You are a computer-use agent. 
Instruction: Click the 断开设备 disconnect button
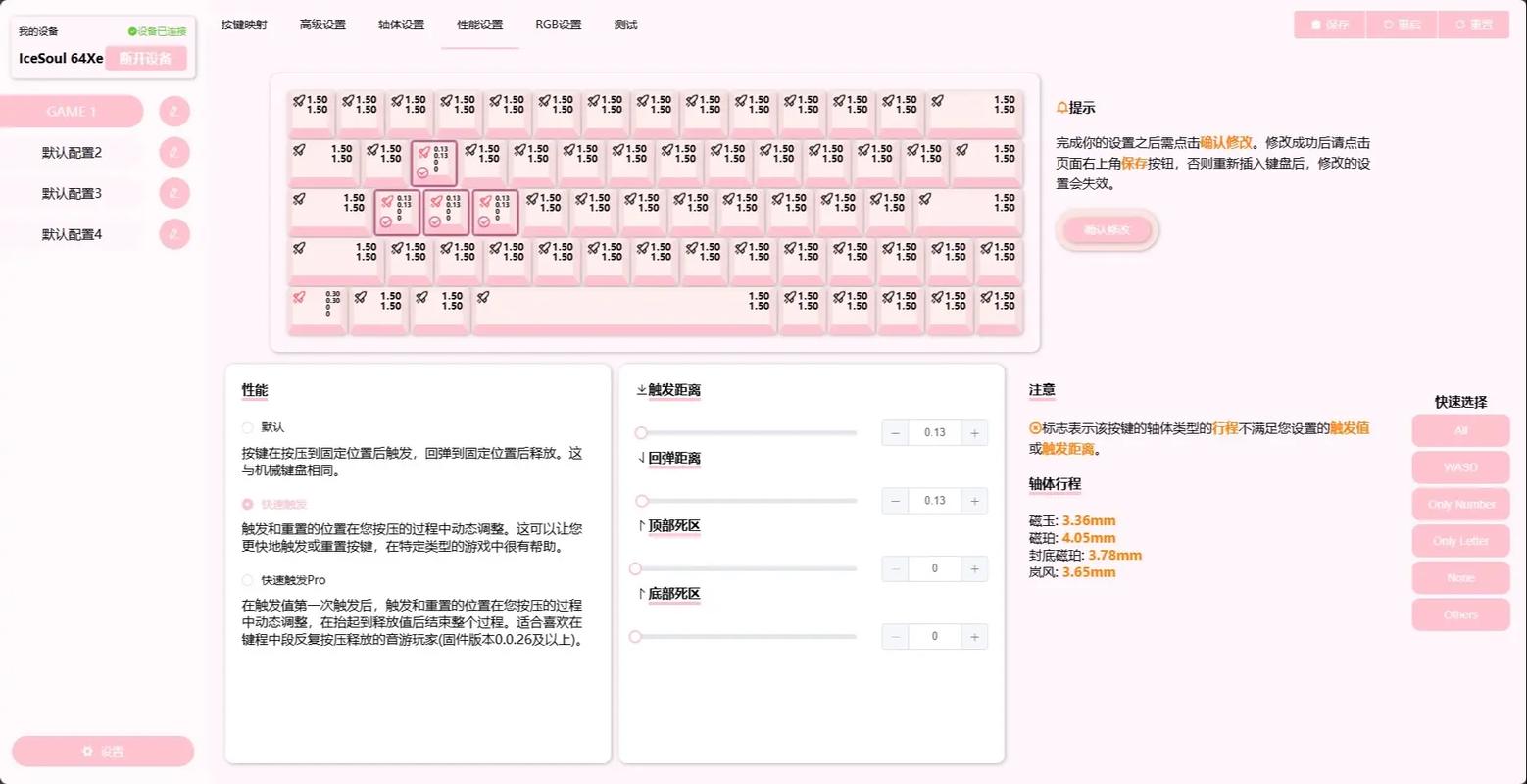146,58
